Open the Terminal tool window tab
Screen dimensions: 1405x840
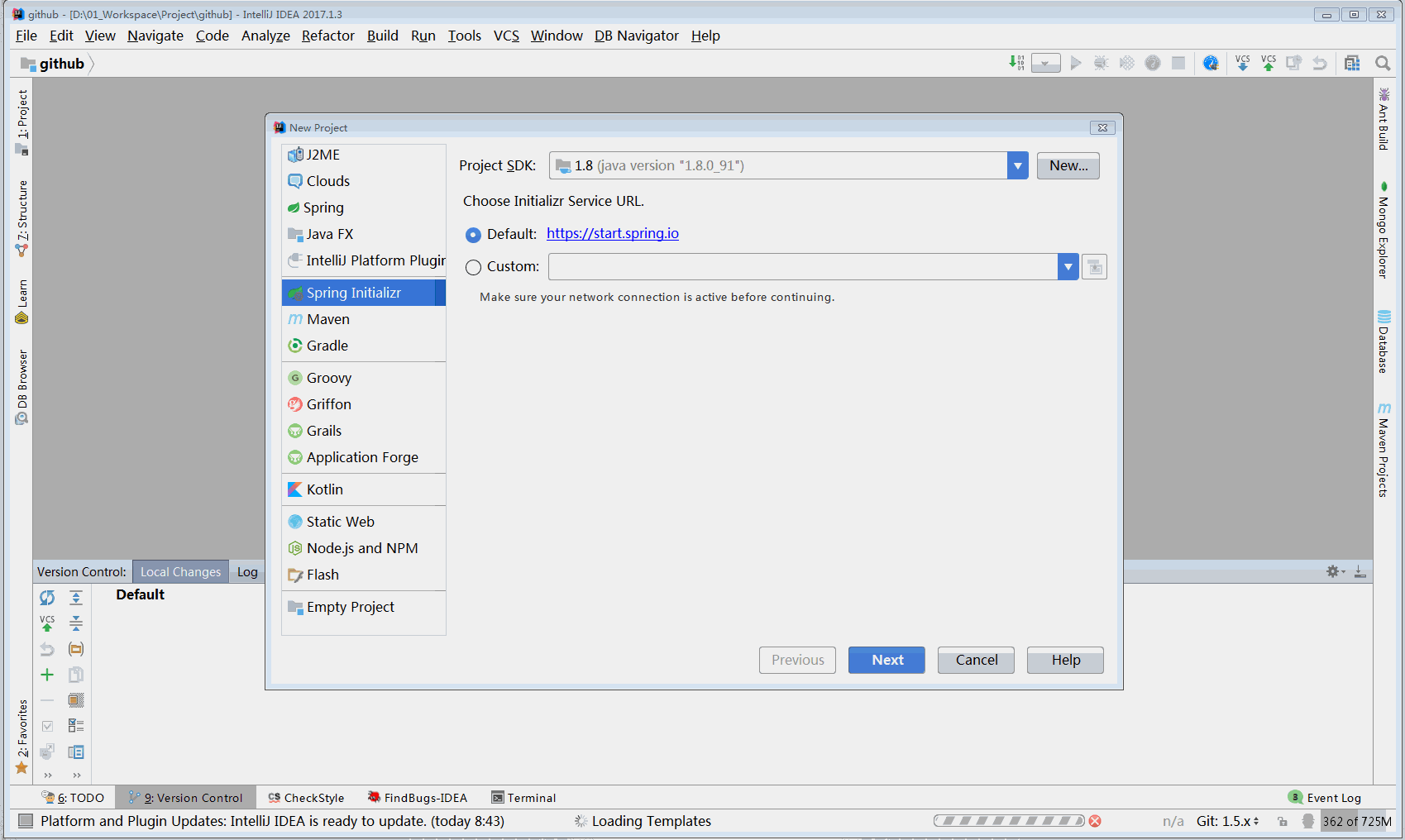pyautogui.click(x=523, y=798)
